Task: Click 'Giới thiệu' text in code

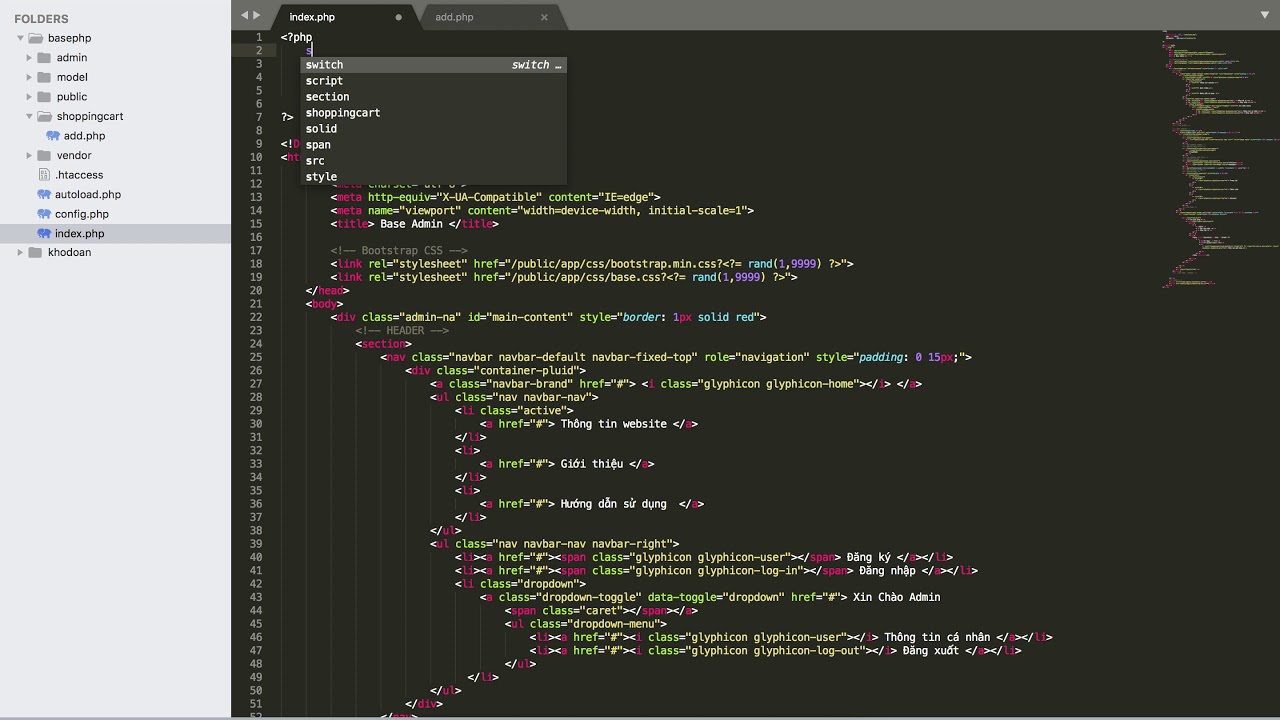Action: pos(592,464)
